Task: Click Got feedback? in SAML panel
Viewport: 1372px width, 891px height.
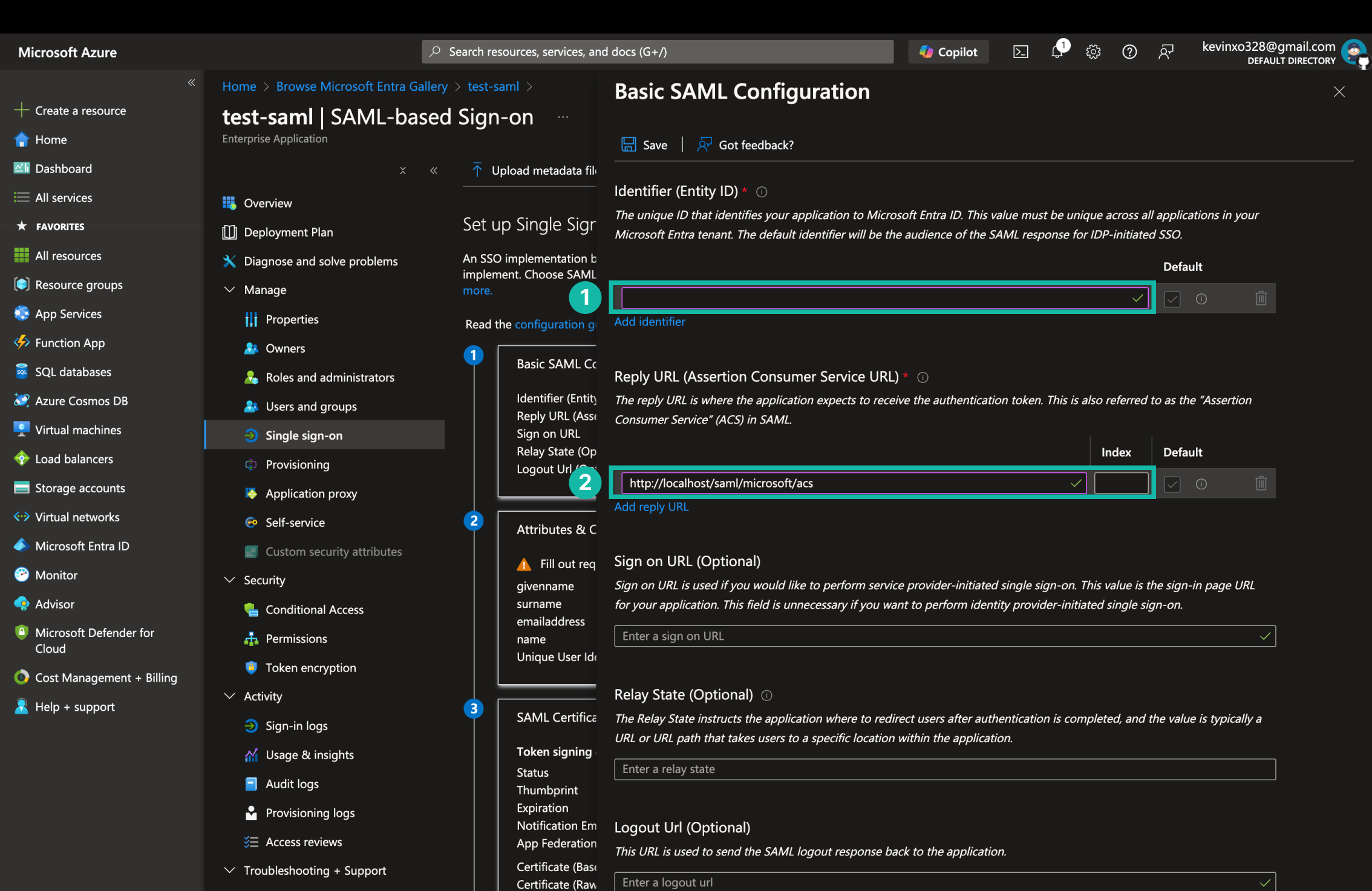Action: coord(746,145)
